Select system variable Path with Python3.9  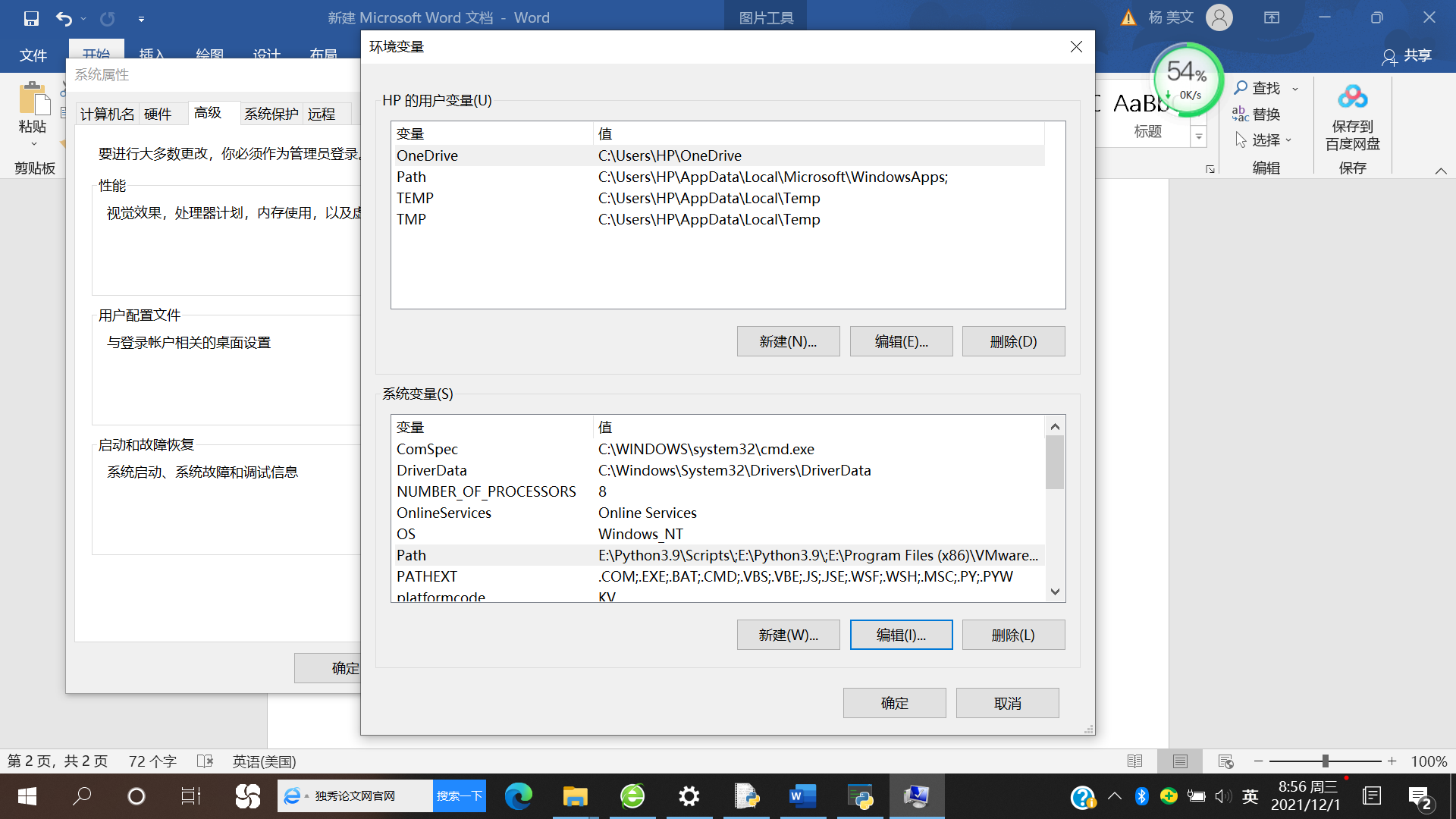click(717, 555)
